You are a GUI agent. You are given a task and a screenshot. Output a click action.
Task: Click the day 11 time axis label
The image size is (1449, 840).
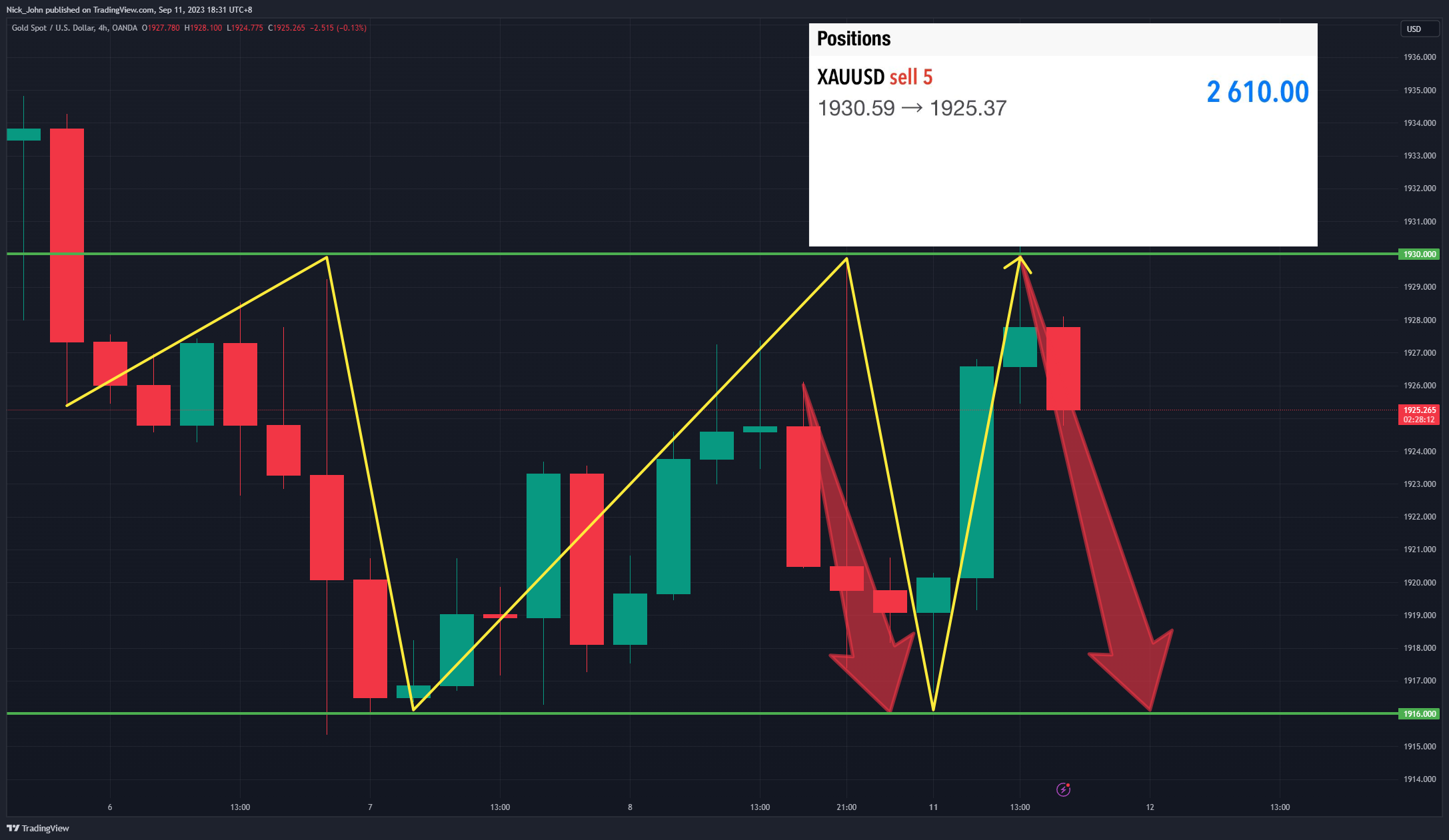point(933,807)
